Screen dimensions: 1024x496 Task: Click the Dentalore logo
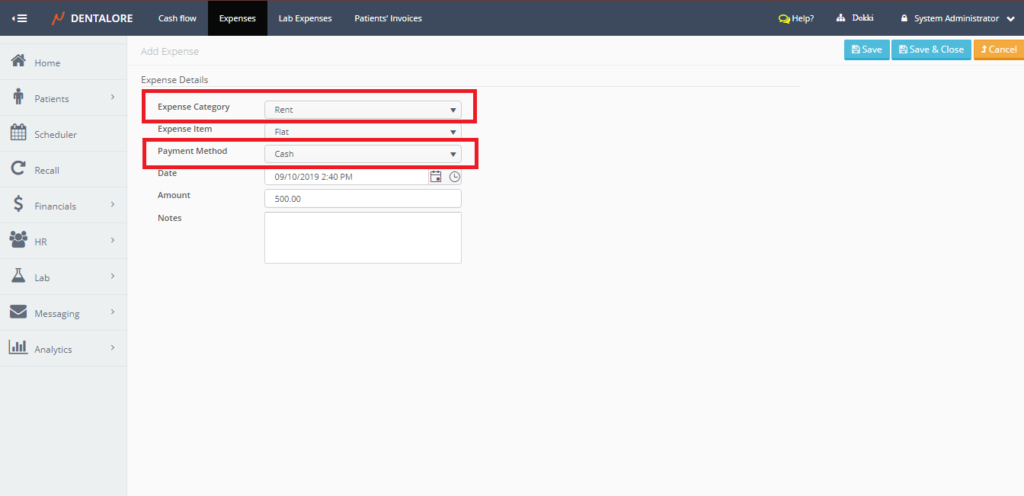tap(92, 18)
